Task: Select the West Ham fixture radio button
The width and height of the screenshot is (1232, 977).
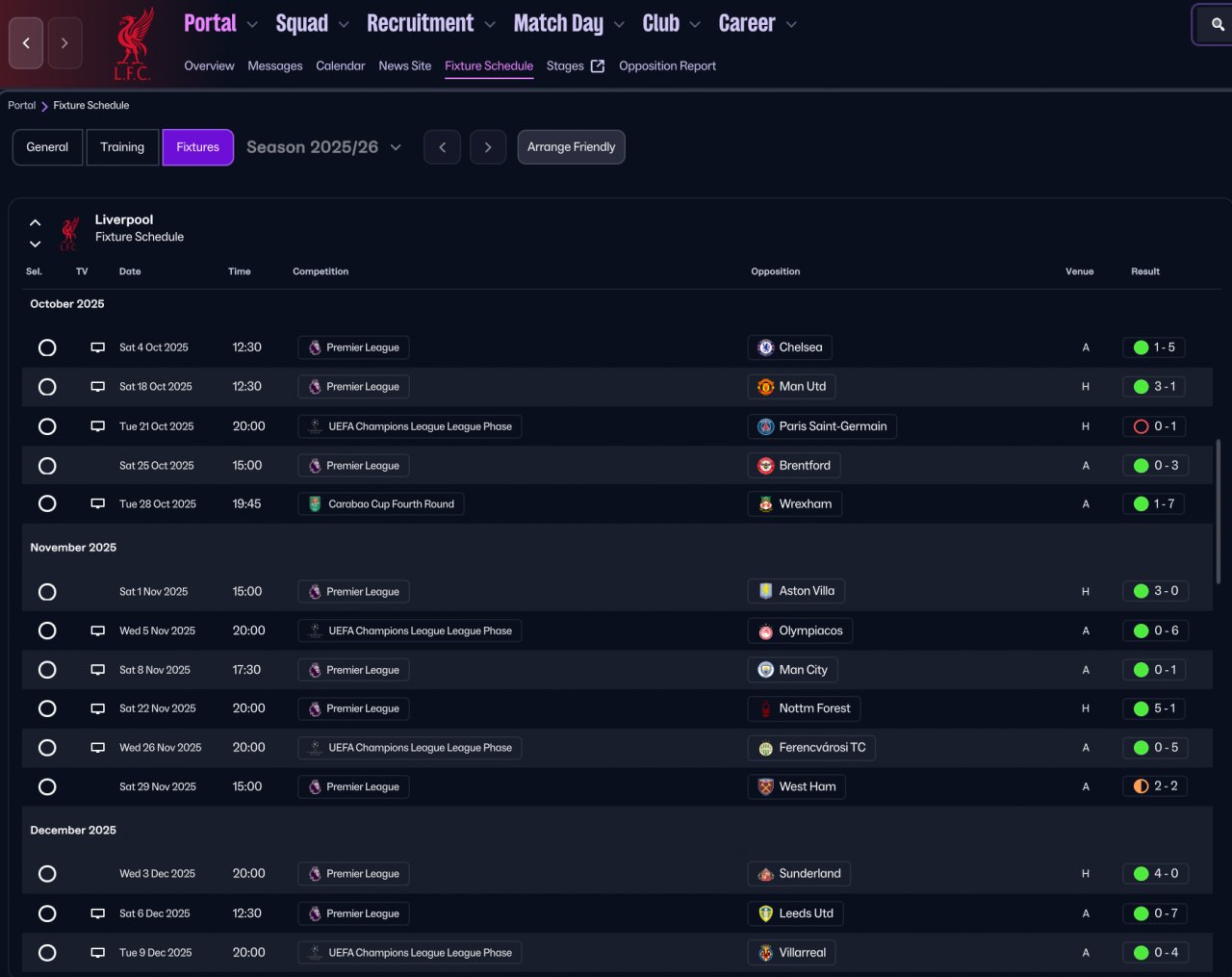Action: (x=47, y=787)
